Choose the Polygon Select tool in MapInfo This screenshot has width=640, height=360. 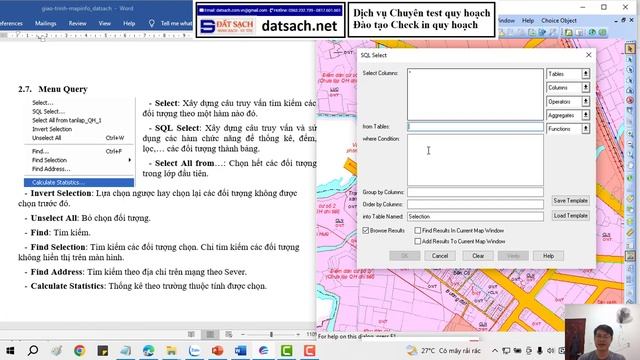click(630, 80)
